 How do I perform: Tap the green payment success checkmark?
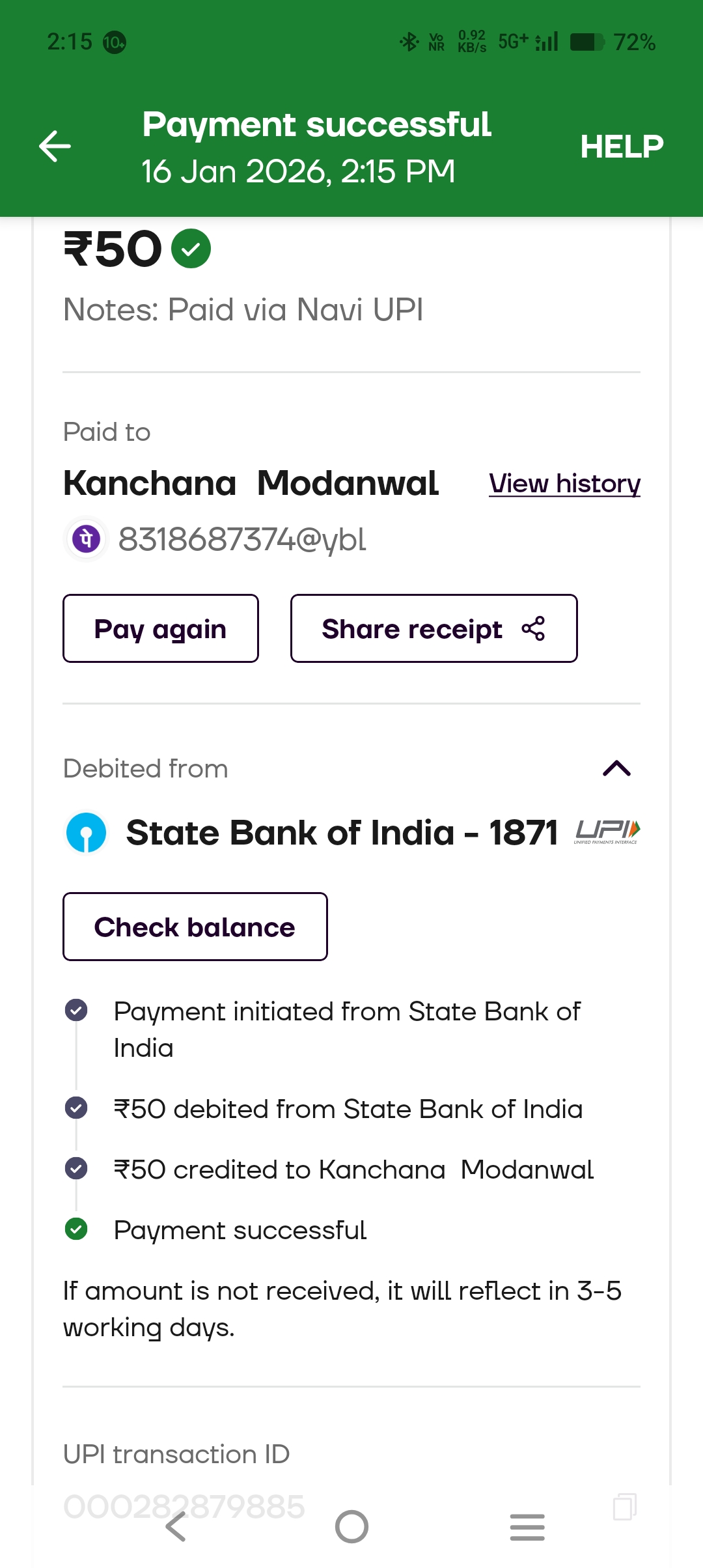point(191,249)
